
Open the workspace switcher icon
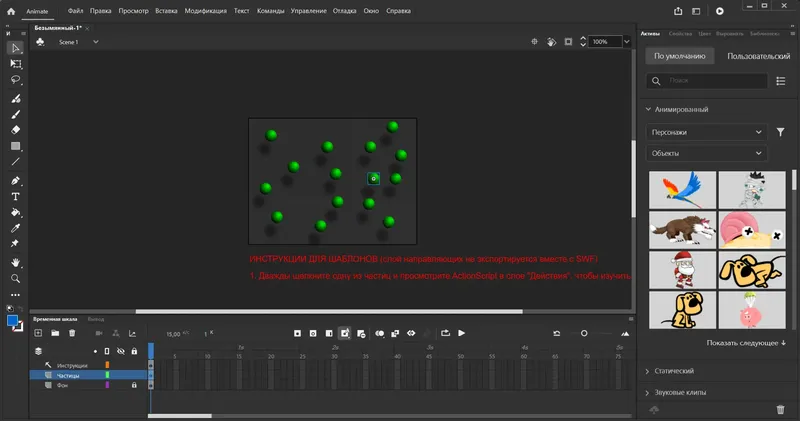696,11
